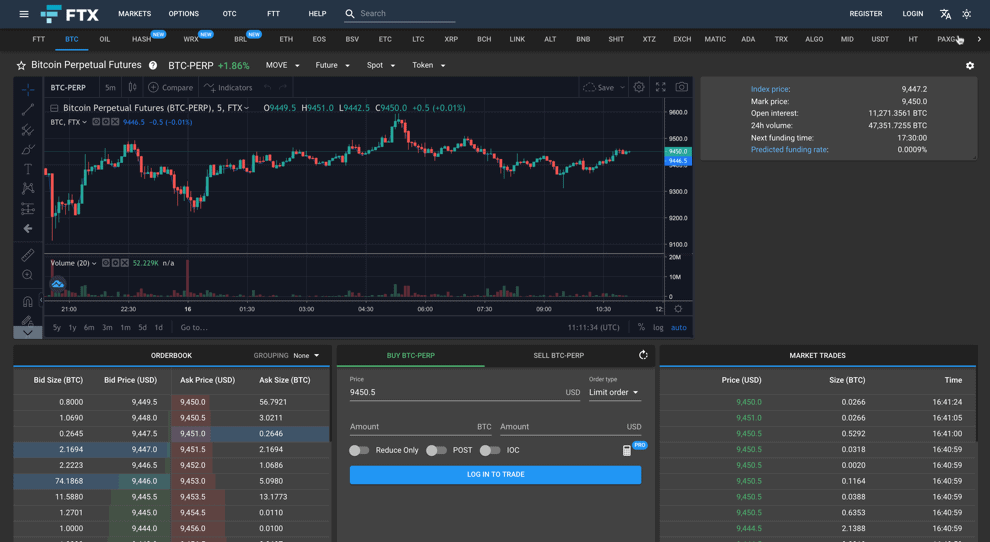
Task: Open the Token dropdown
Action: tap(429, 65)
